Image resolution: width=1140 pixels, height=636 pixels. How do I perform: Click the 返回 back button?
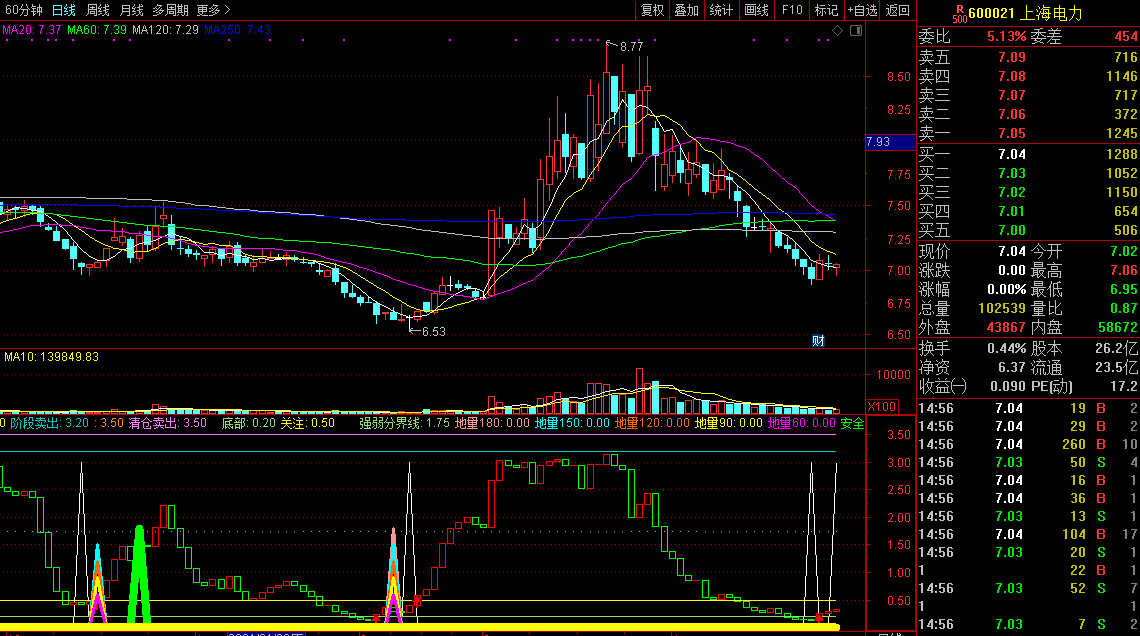click(x=898, y=10)
